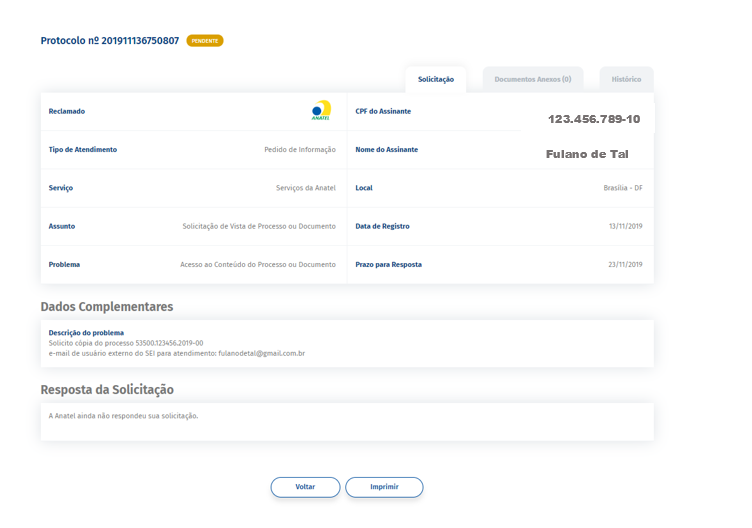Open the Histórico tab
The image size is (752, 528).
pyautogui.click(x=626, y=80)
